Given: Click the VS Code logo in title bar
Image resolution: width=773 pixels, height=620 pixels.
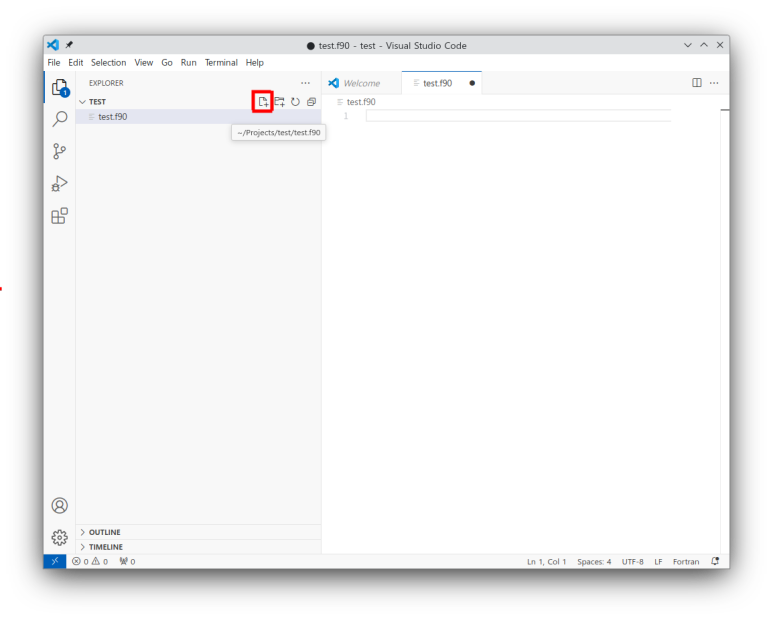Looking at the screenshot, I should (x=53, y=45).
